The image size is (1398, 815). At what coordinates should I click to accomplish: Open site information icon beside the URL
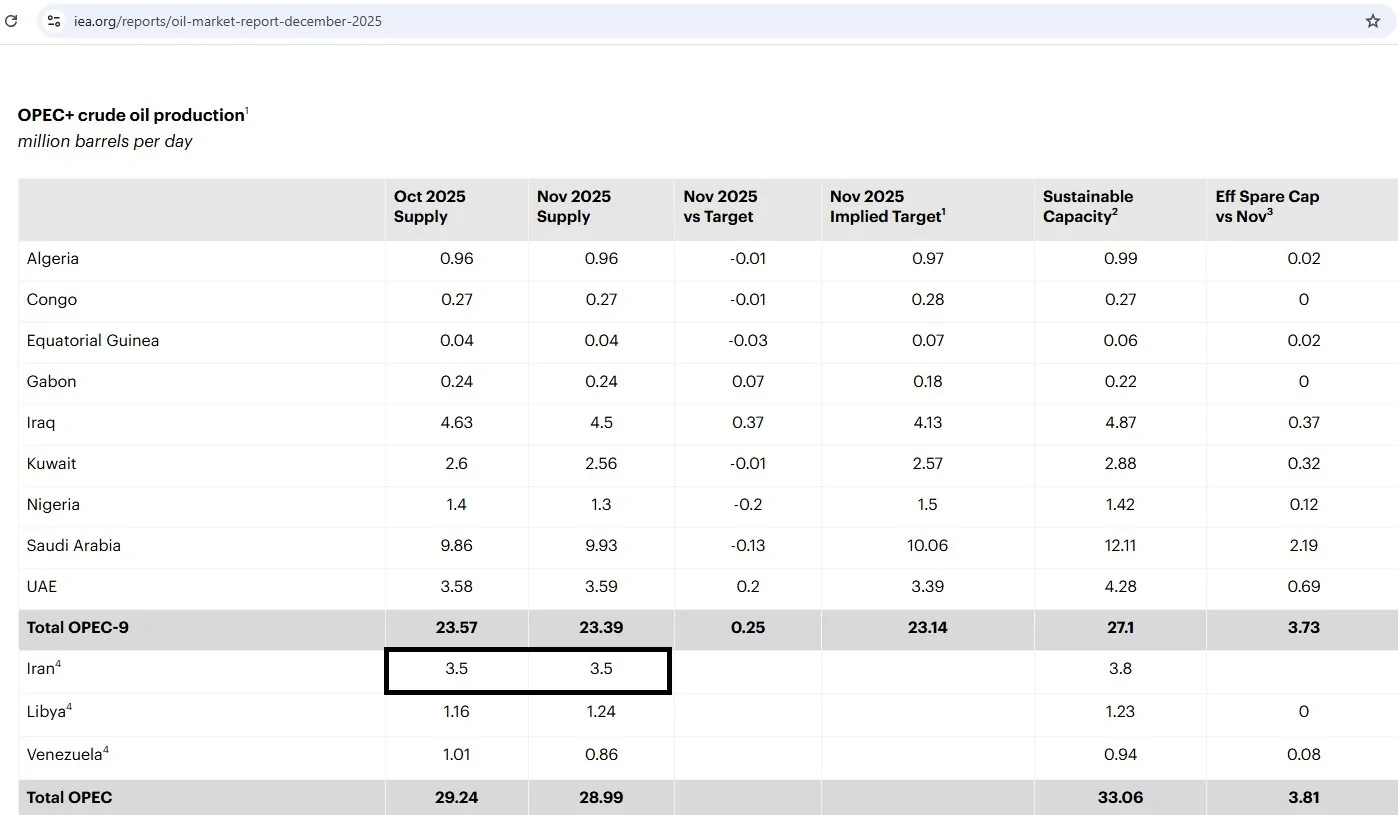(54, 21)
